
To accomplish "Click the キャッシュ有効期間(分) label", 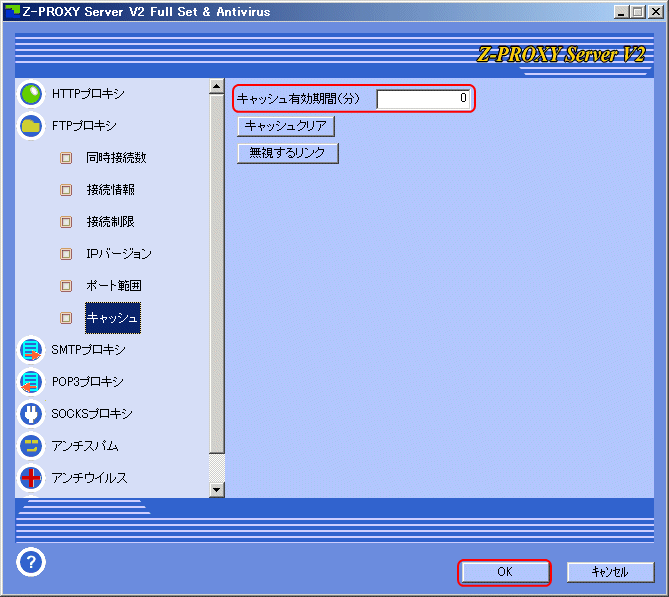I will click(298, 99).
